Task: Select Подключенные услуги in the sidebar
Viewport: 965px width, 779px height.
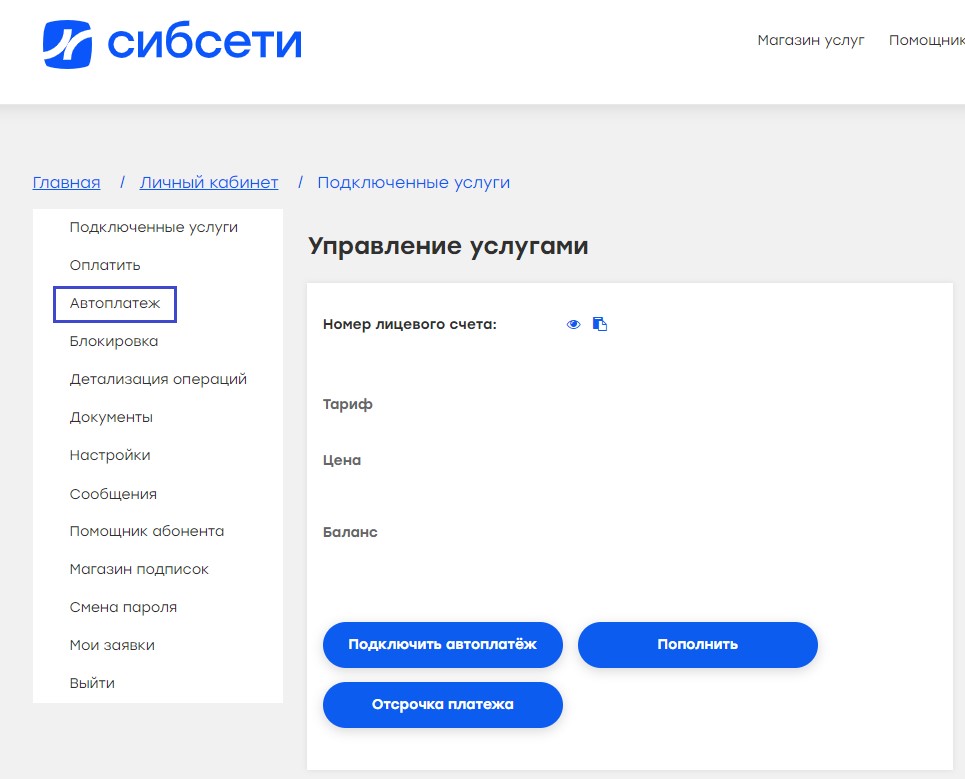Action: (x=154, y=227)
